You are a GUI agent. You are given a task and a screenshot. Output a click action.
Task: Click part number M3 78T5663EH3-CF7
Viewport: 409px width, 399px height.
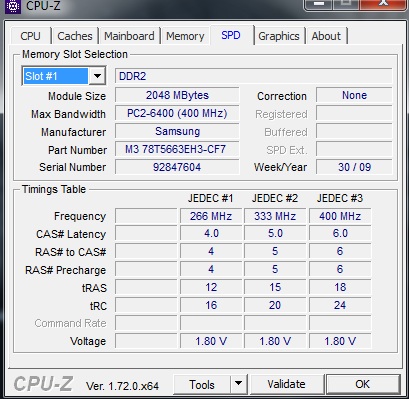pos(177,149)
